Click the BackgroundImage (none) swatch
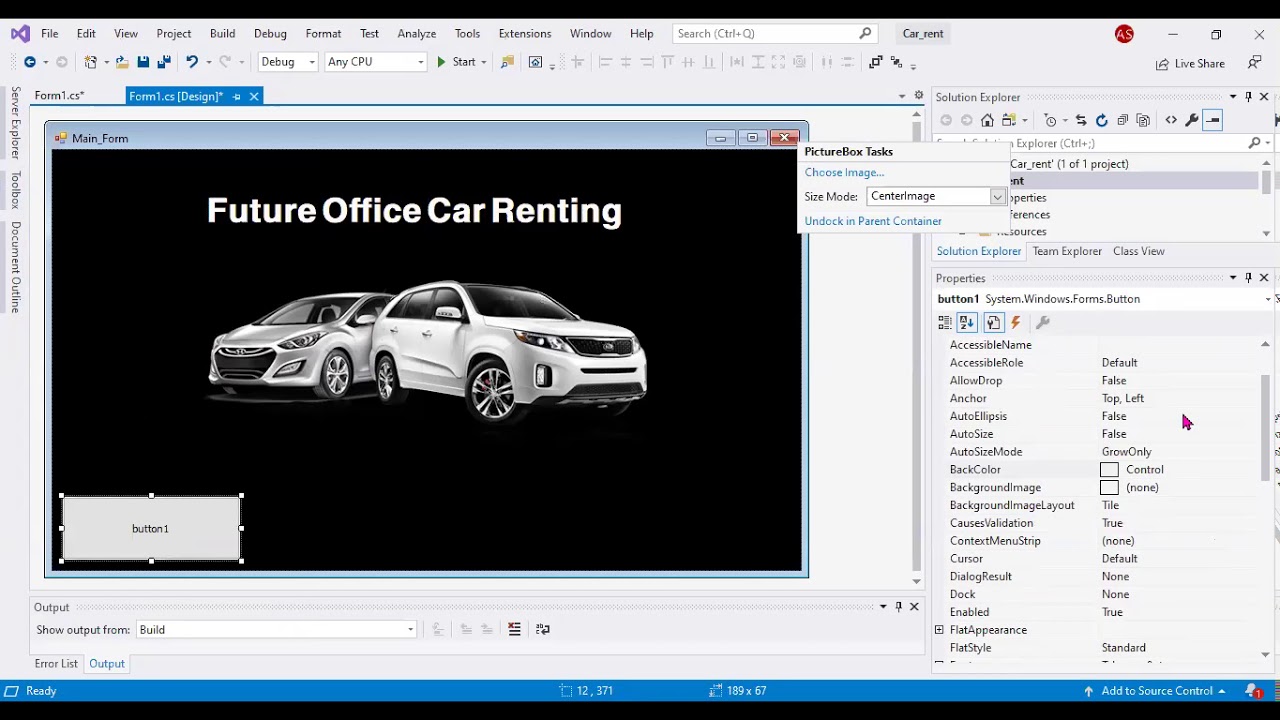 tap(1109, 488)
